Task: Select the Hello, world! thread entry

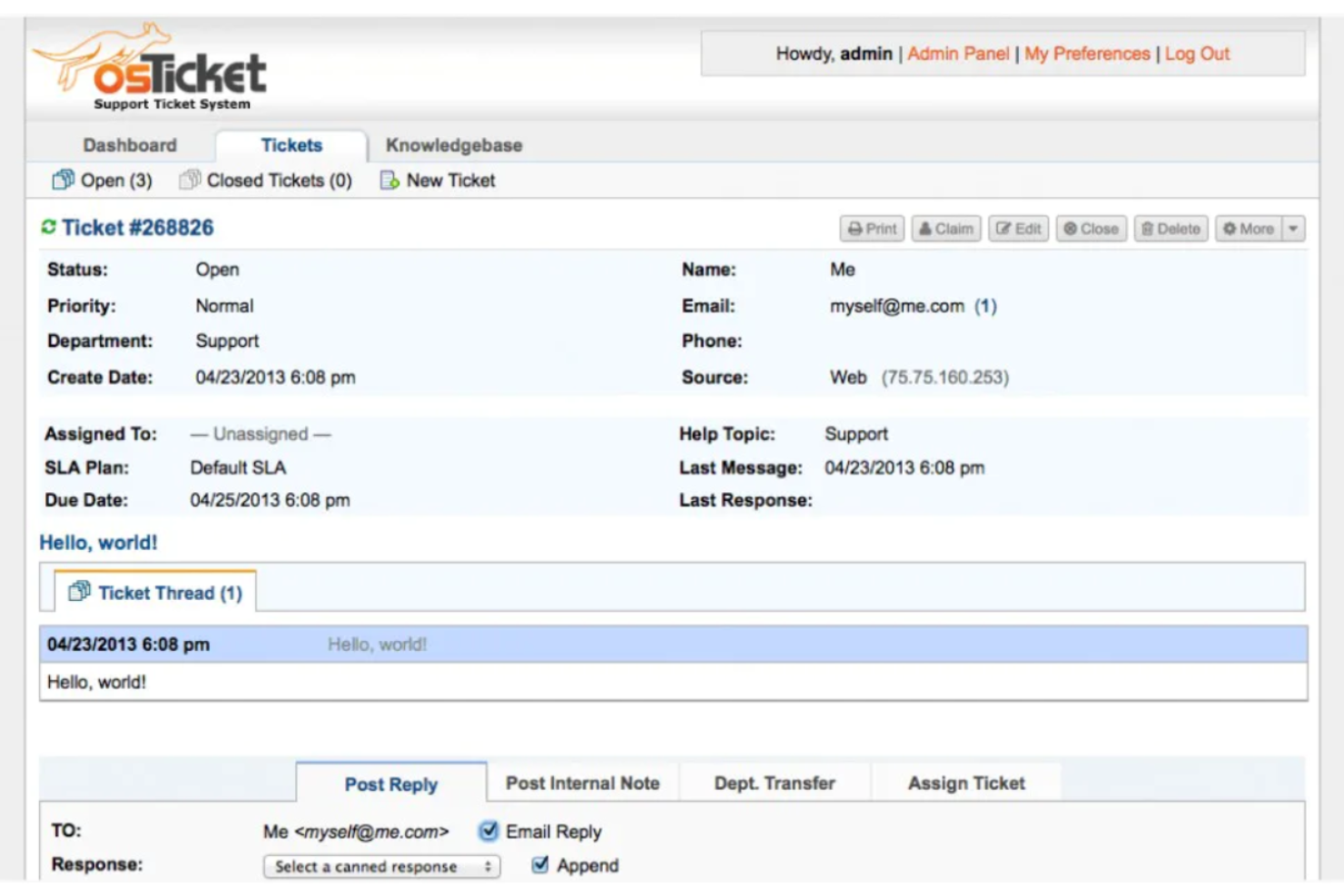Action: coord(376,644)
